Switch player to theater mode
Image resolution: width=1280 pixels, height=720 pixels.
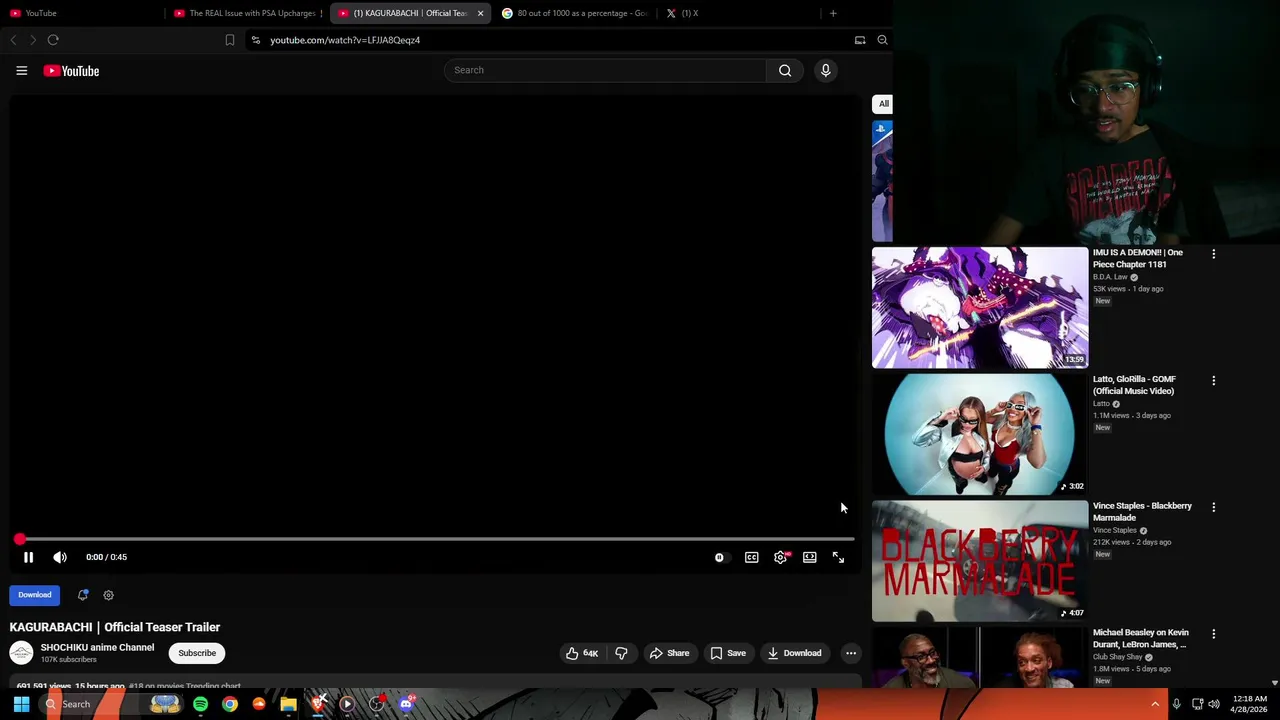click(809, 557)
